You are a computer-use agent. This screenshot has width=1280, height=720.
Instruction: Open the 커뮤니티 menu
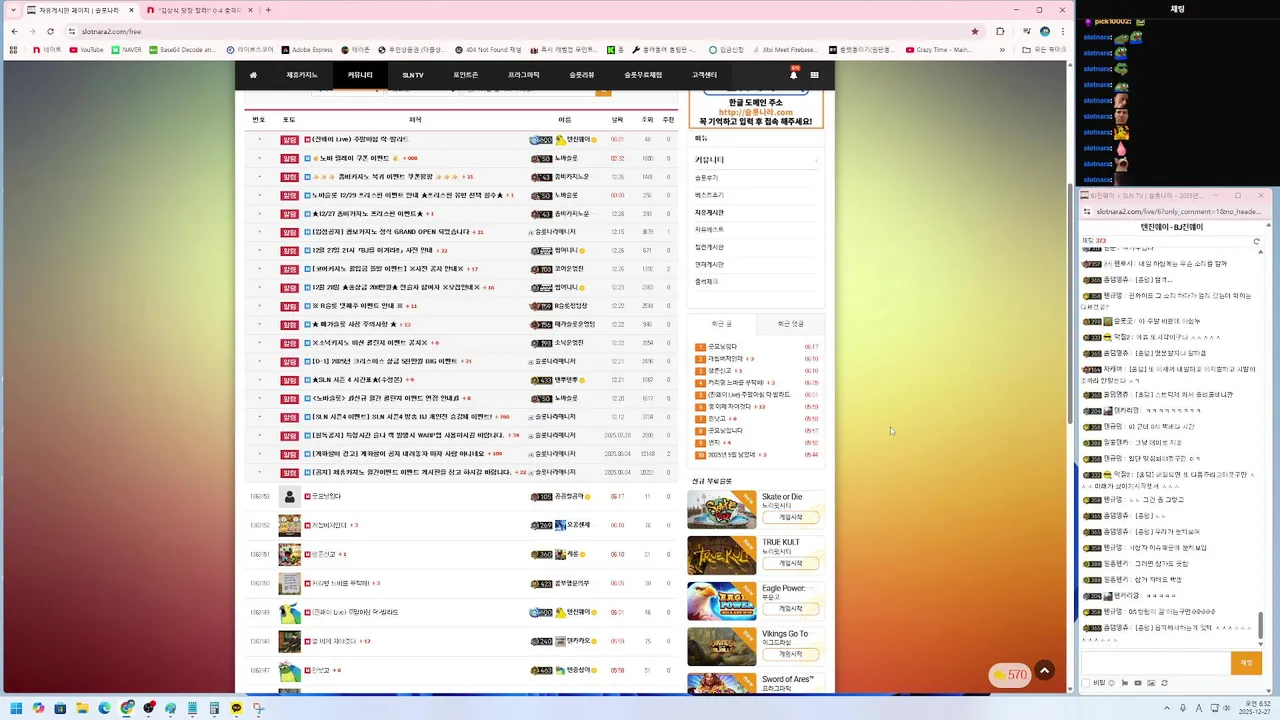(x=360, y=75)
